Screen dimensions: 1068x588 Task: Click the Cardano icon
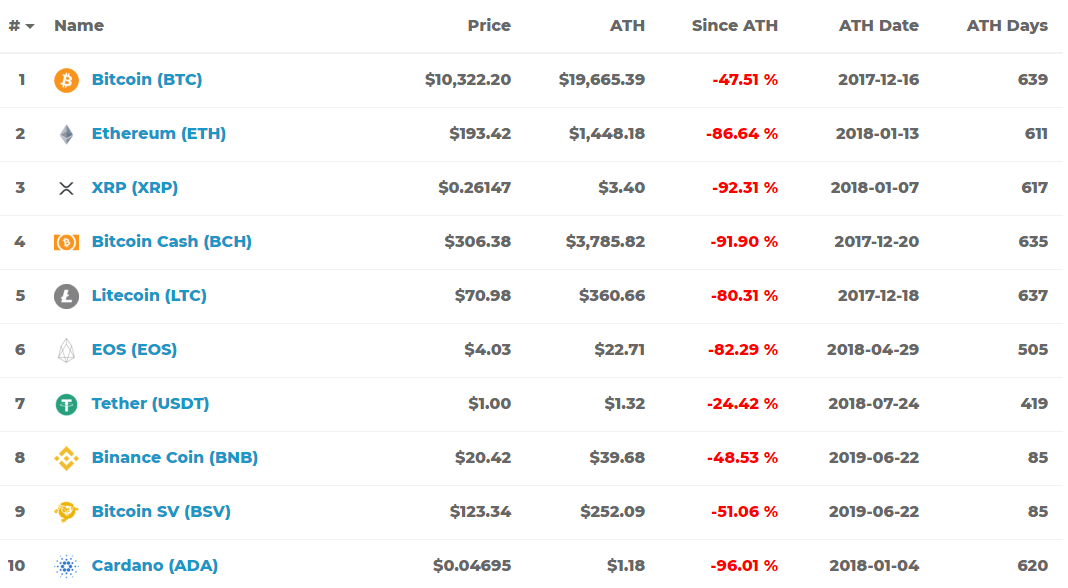[x=66, y=565]
